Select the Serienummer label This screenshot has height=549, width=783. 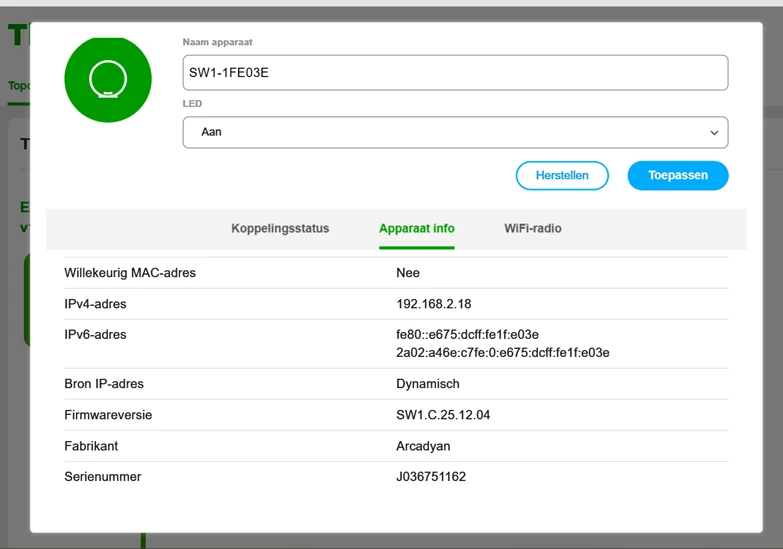103,477
